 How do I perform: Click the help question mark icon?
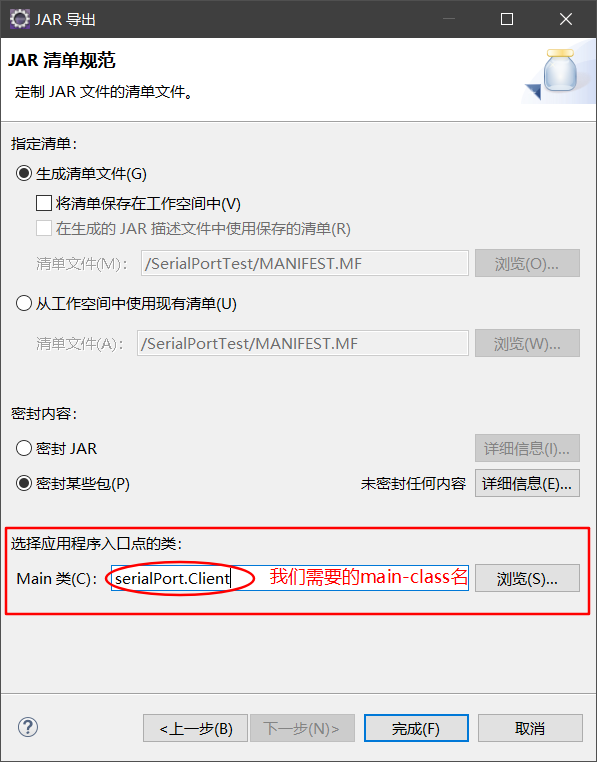pos(28,727)
